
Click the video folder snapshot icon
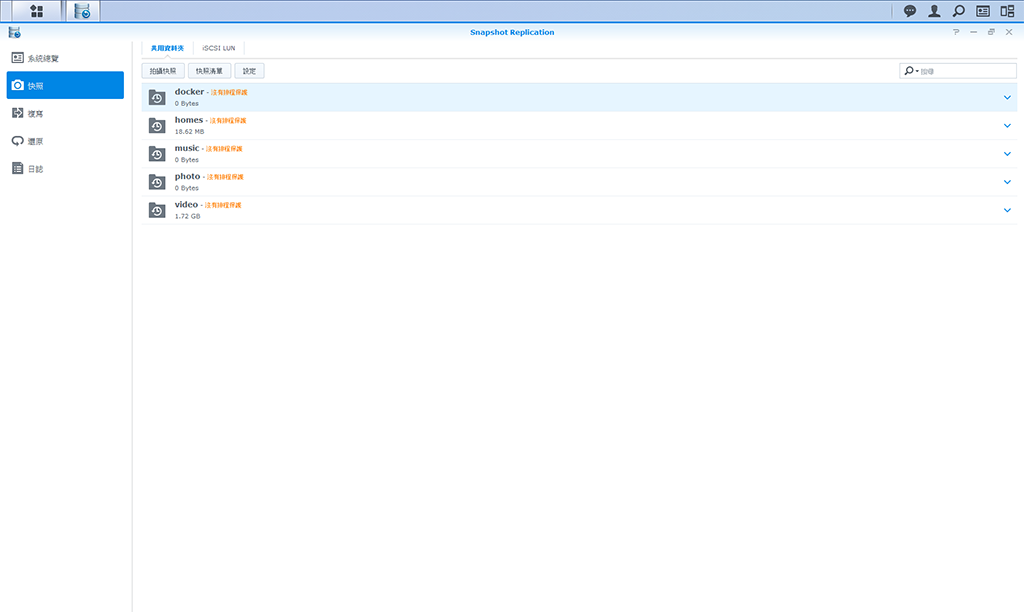[x=157, y=210]
